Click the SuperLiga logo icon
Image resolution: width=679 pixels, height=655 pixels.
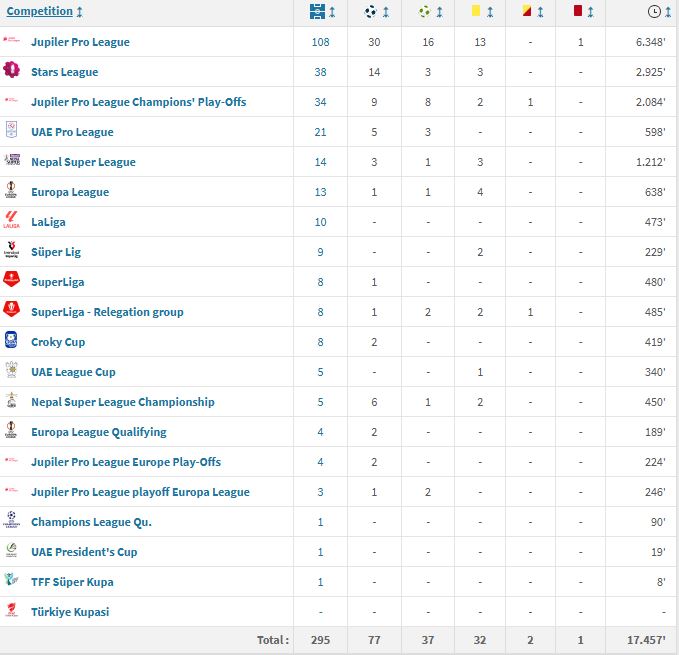[11, 279]
